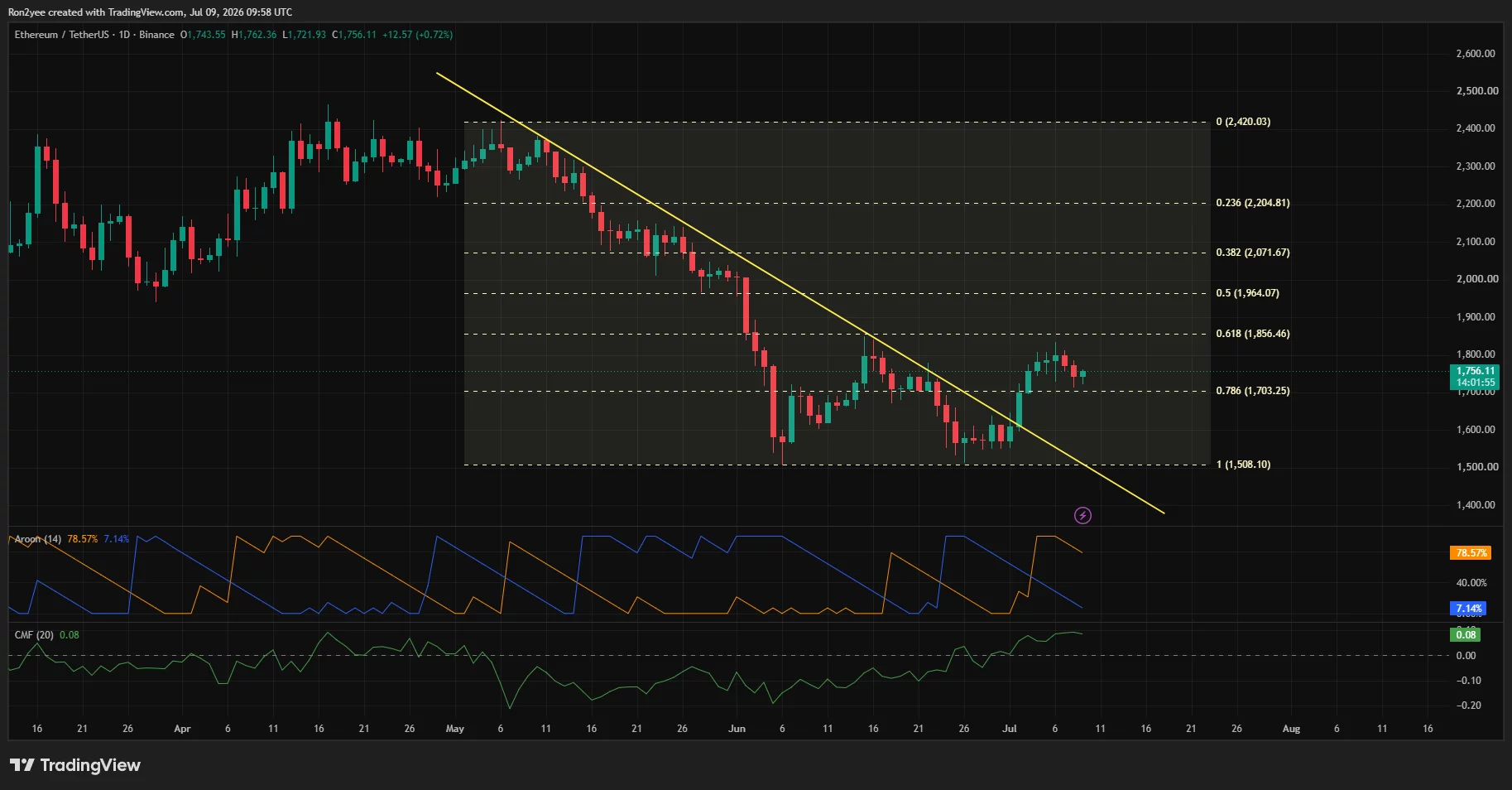Click the green 0.08 CMF axis tag
The height and width of the screenshot is (790, 1512).
[x=1466, y=635]
